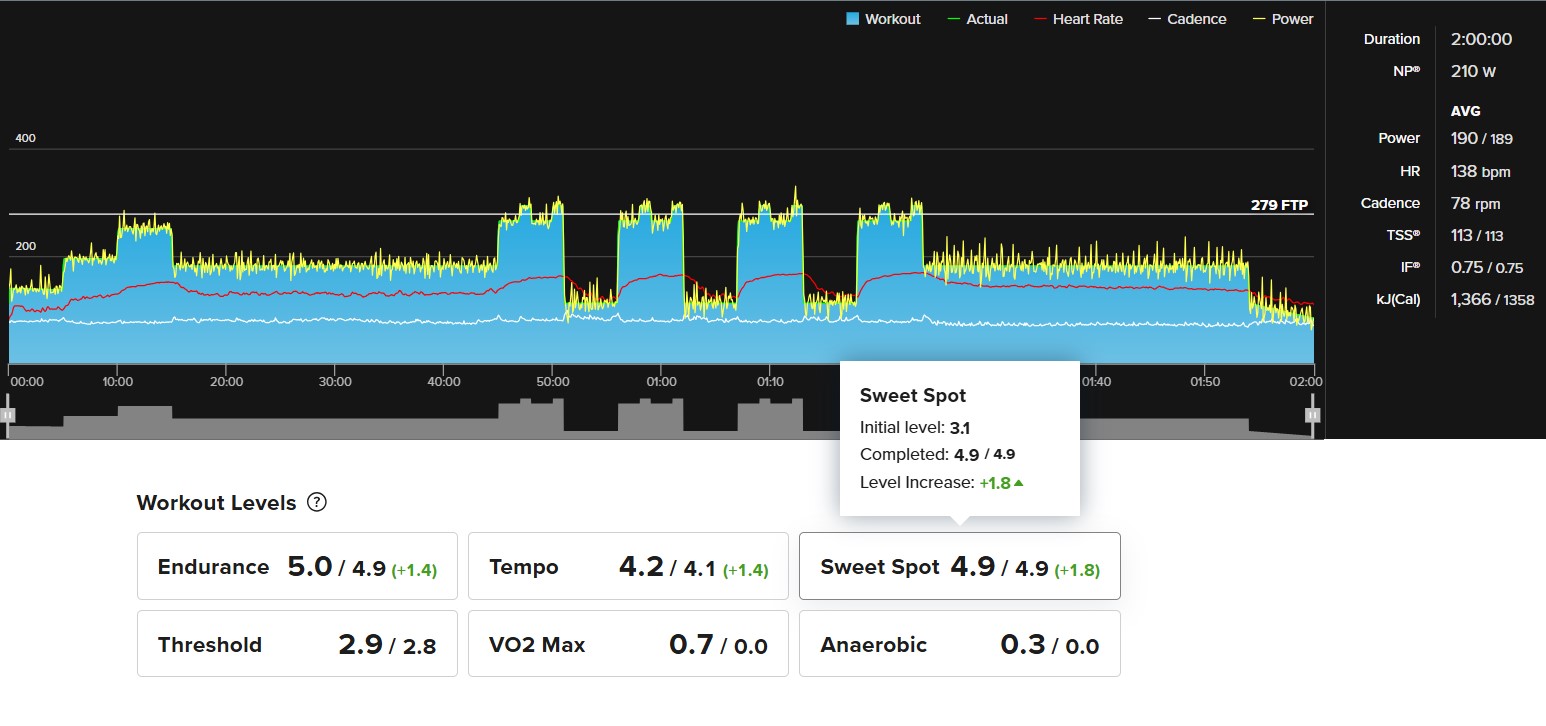Toggle the Heart Rate legend entry

[x=1078, y=19]
